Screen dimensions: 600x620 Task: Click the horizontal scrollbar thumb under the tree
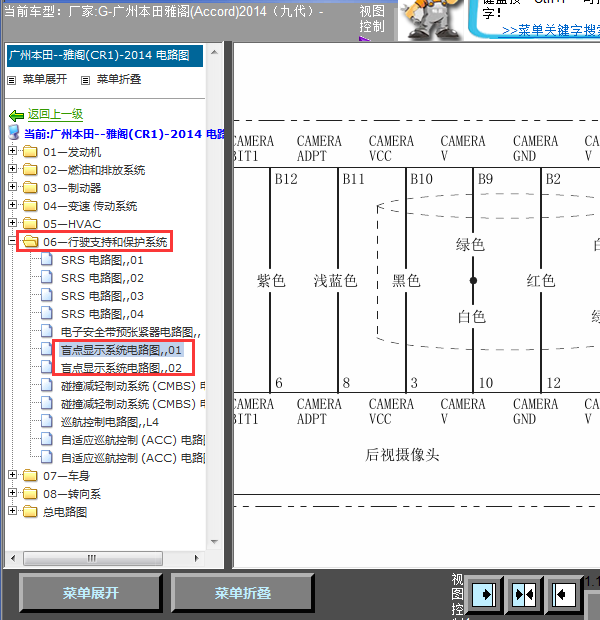[x=93, y=558]
